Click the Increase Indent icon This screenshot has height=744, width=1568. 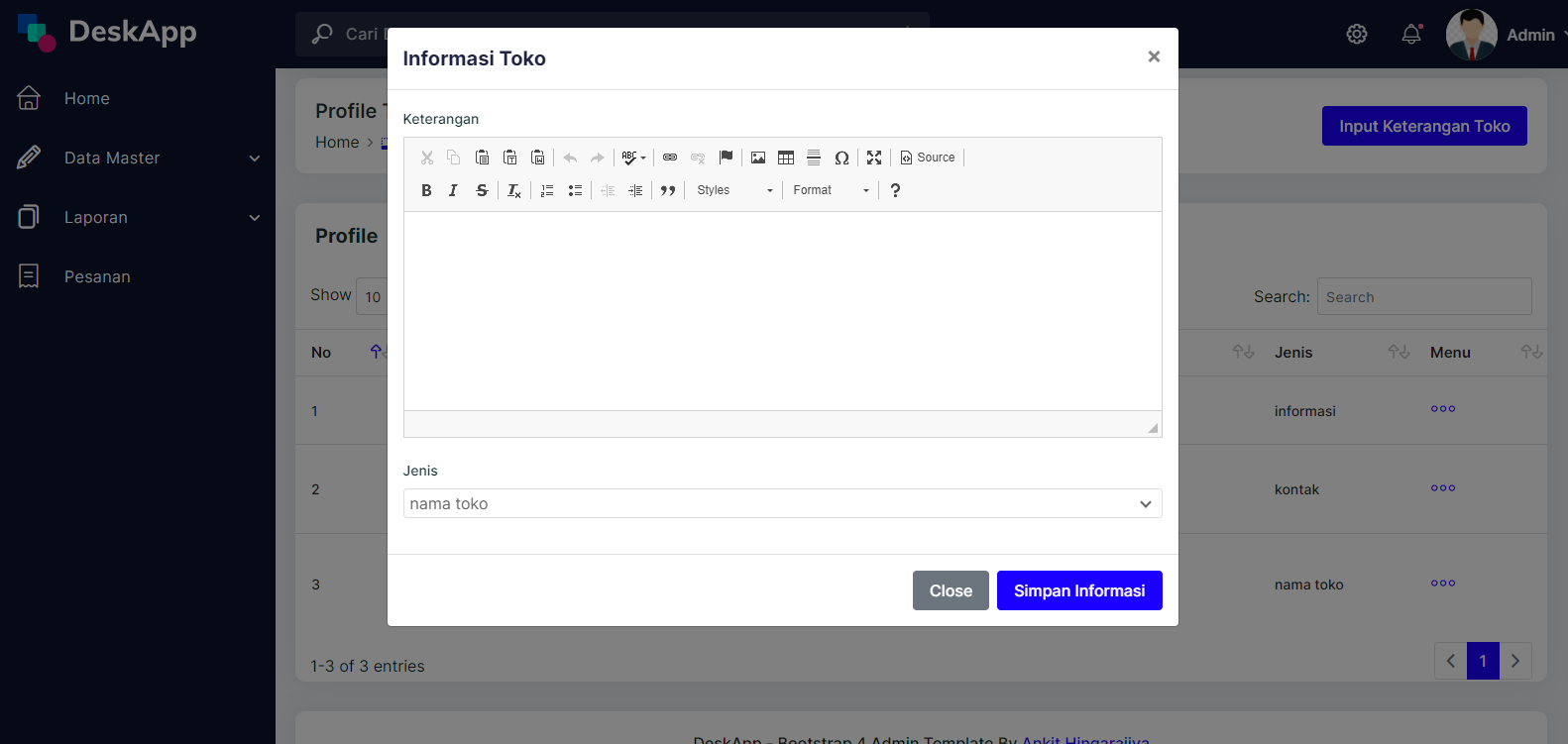point(635,190)
